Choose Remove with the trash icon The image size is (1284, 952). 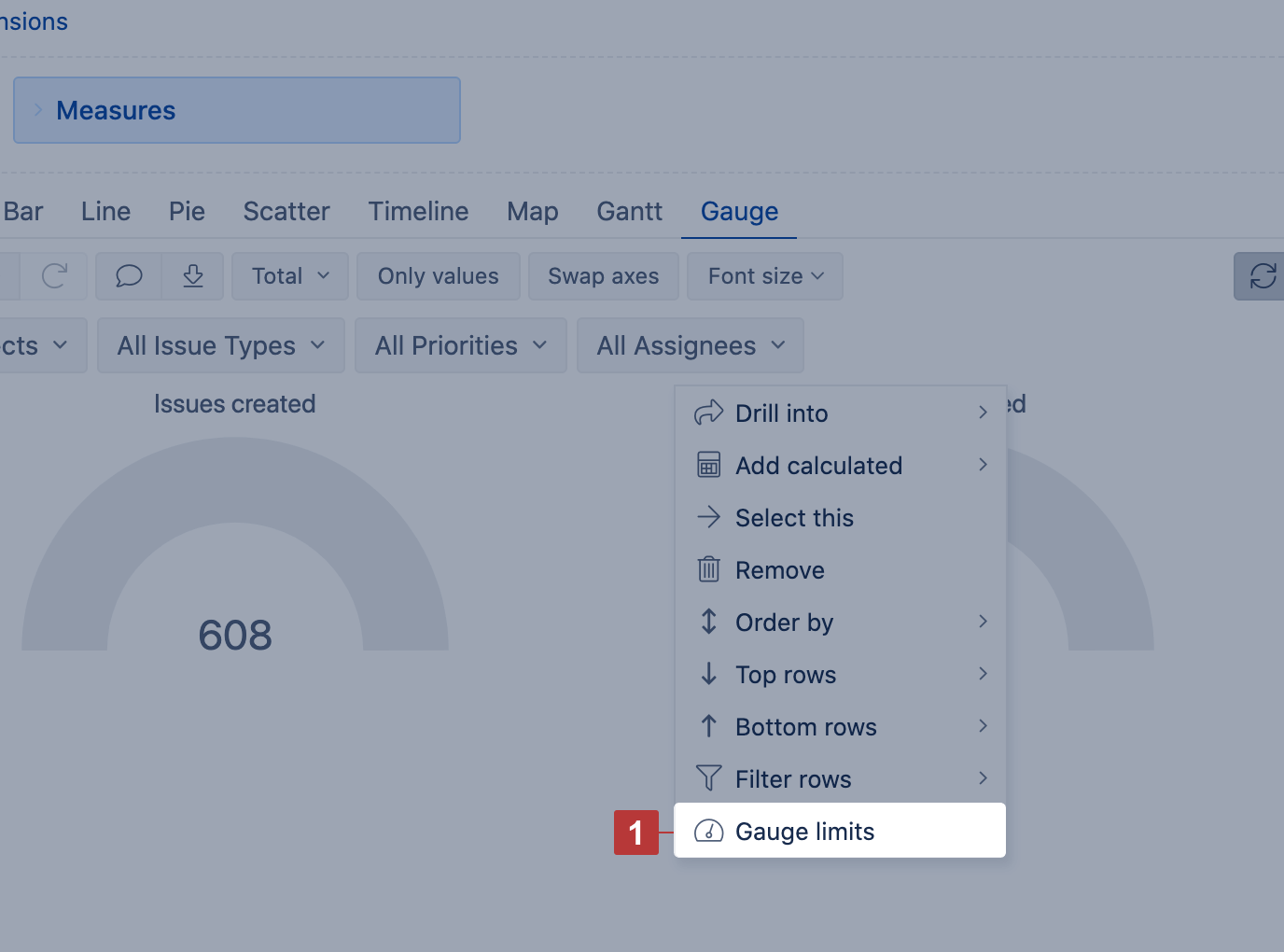[x=779, y=570]
